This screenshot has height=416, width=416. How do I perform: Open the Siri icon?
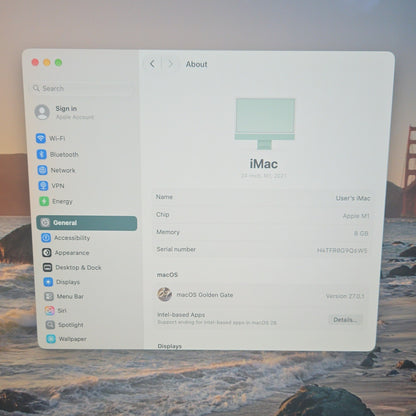pyautogui.click(x=50, y=311)
